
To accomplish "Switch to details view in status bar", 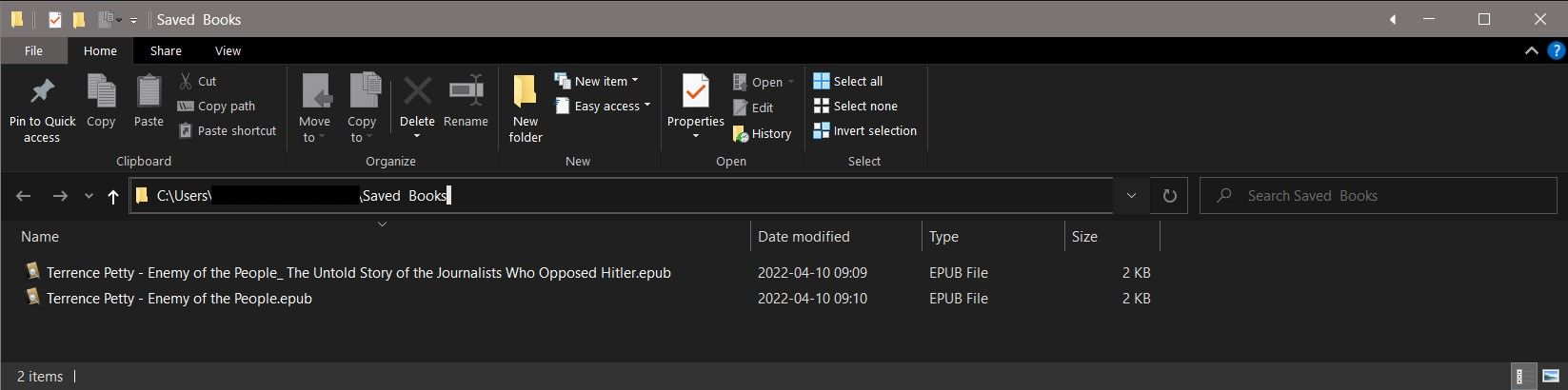I will tap(1522, 377).
